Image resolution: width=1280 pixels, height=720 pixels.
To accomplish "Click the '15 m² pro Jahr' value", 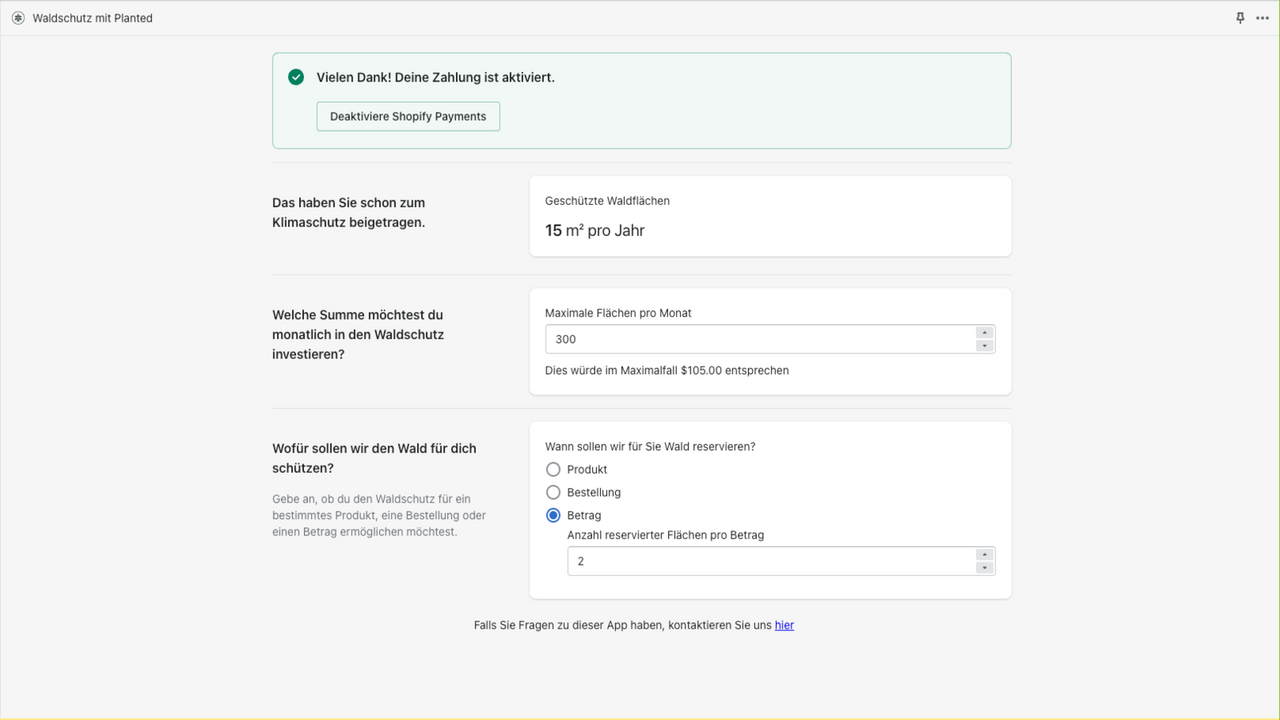I will (x=595, y=231).
